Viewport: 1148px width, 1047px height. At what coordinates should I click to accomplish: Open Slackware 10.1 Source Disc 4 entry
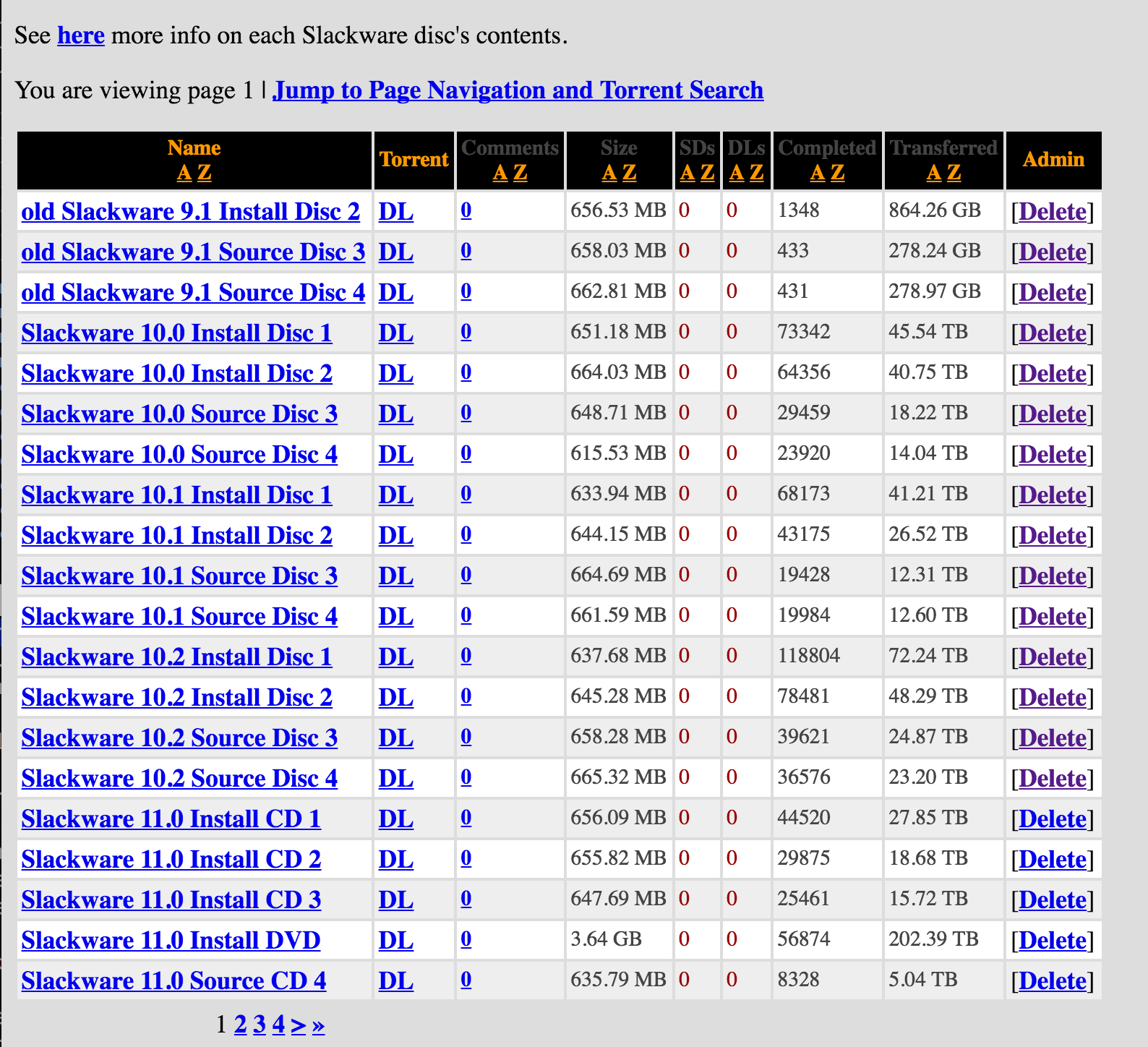pyautogui.click(x=179, y=616)
